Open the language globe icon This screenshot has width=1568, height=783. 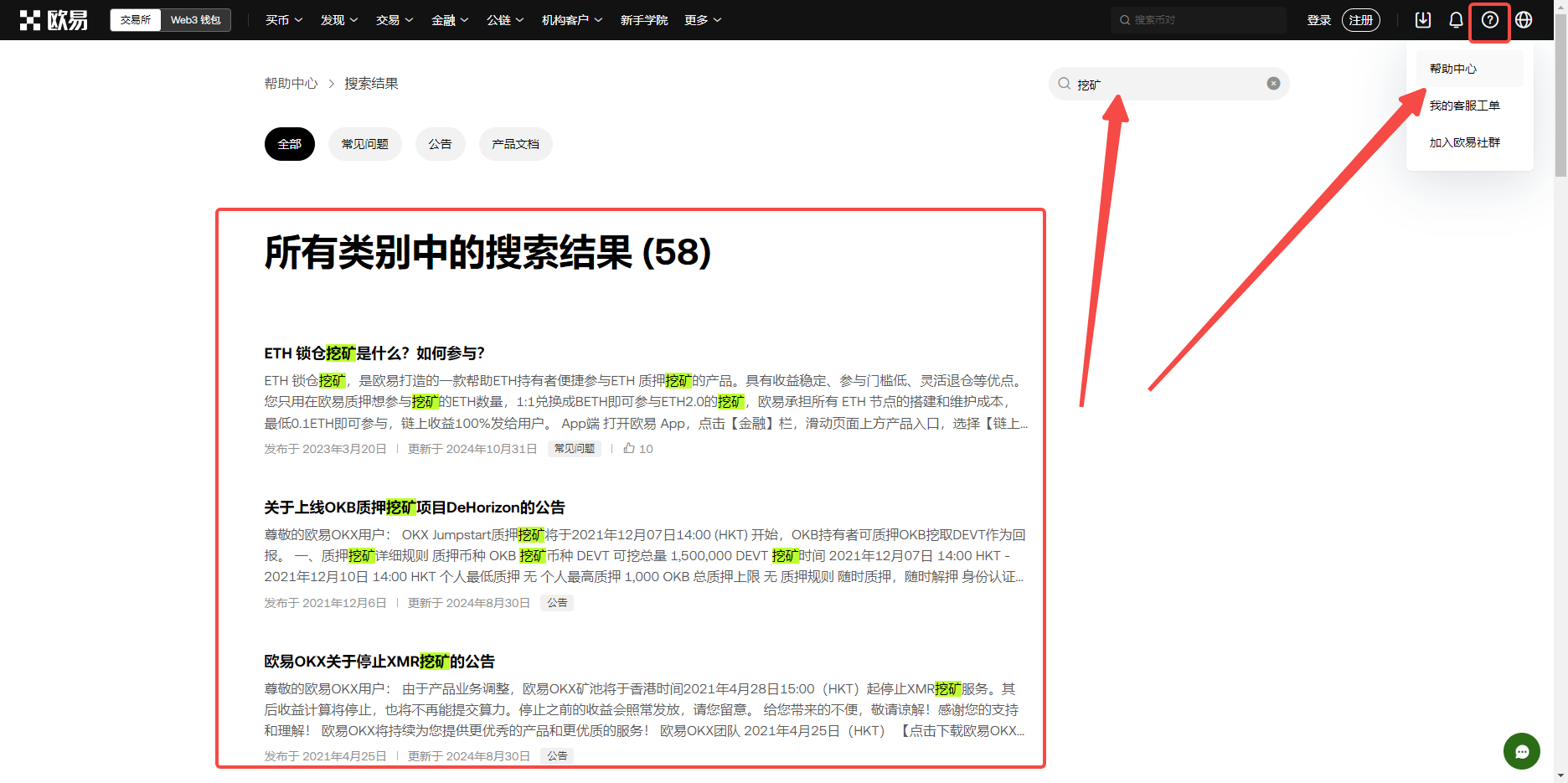[1524, 20]
